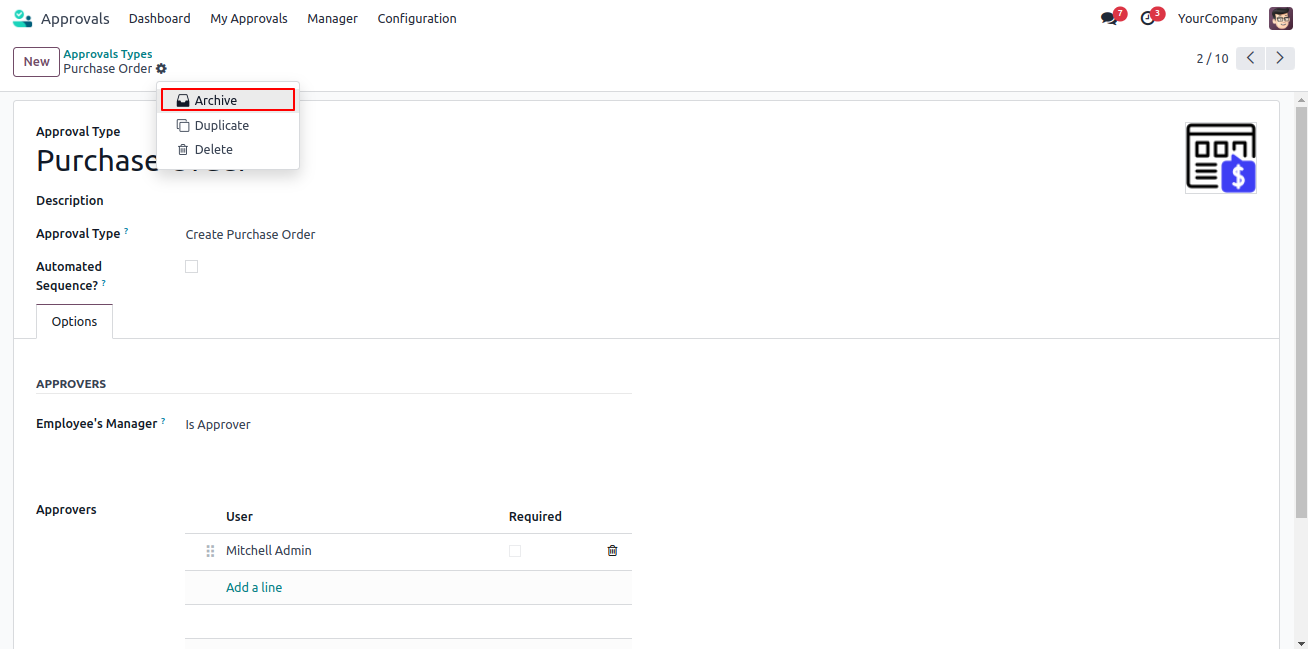The height and width of the screenshot is (649, 1308).
Task: Go back to Approvals Types breadcrumb
Action: [108, 54]
